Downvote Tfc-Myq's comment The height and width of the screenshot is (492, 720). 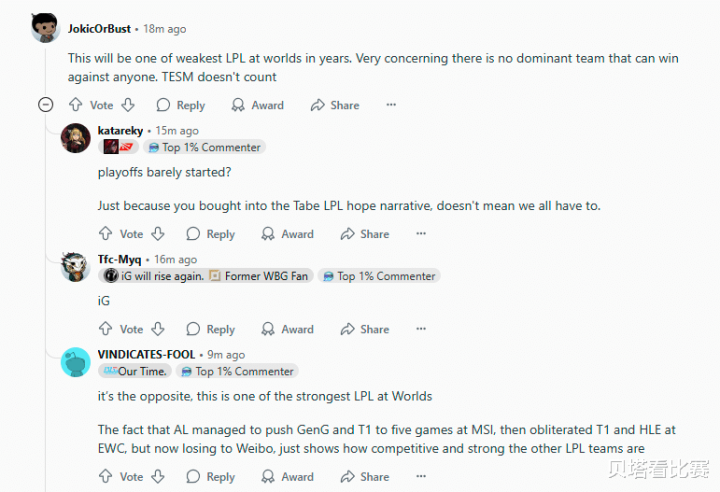[157, 329]
